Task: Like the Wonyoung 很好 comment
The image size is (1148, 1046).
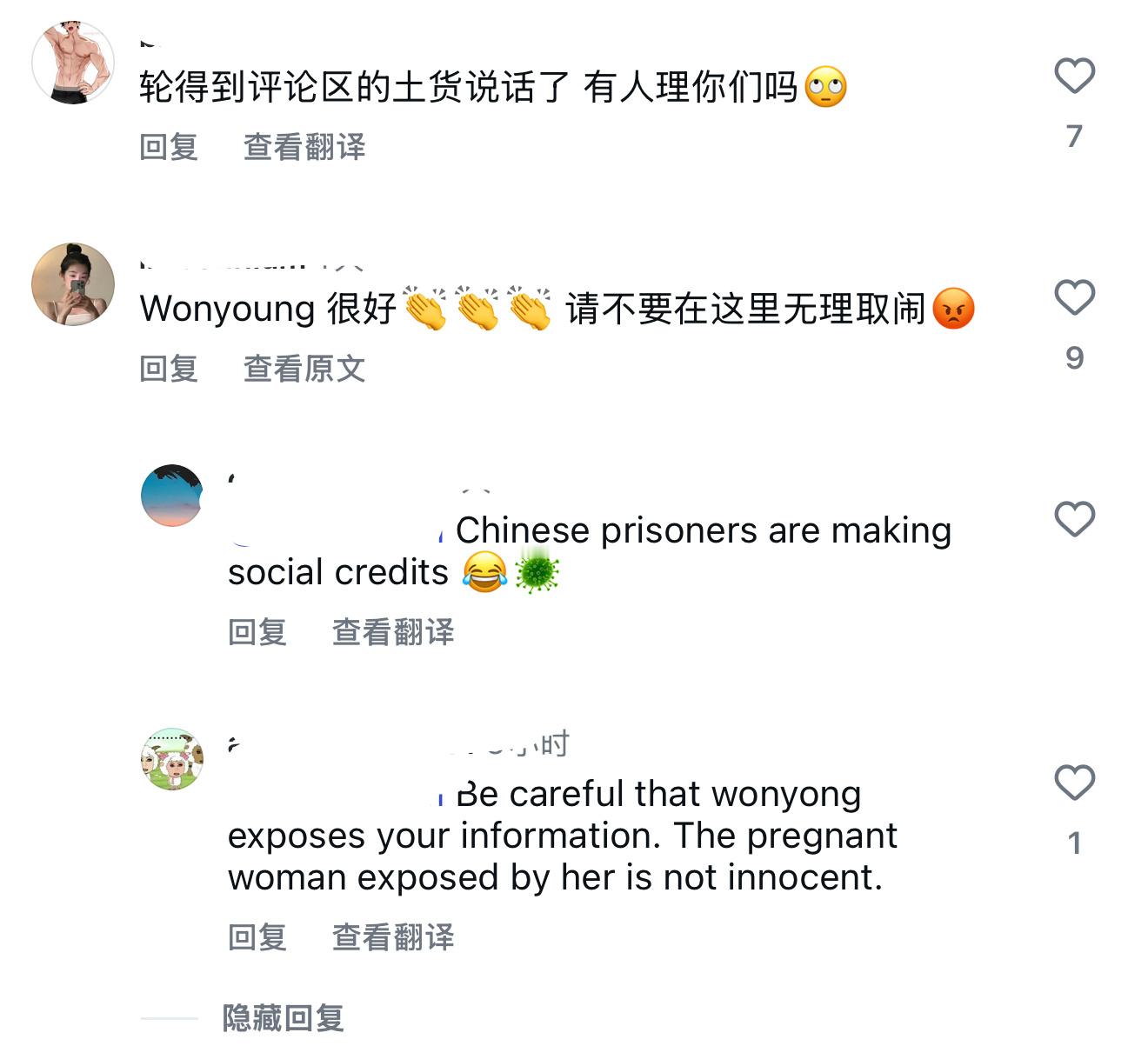Action: (1074, 297)
